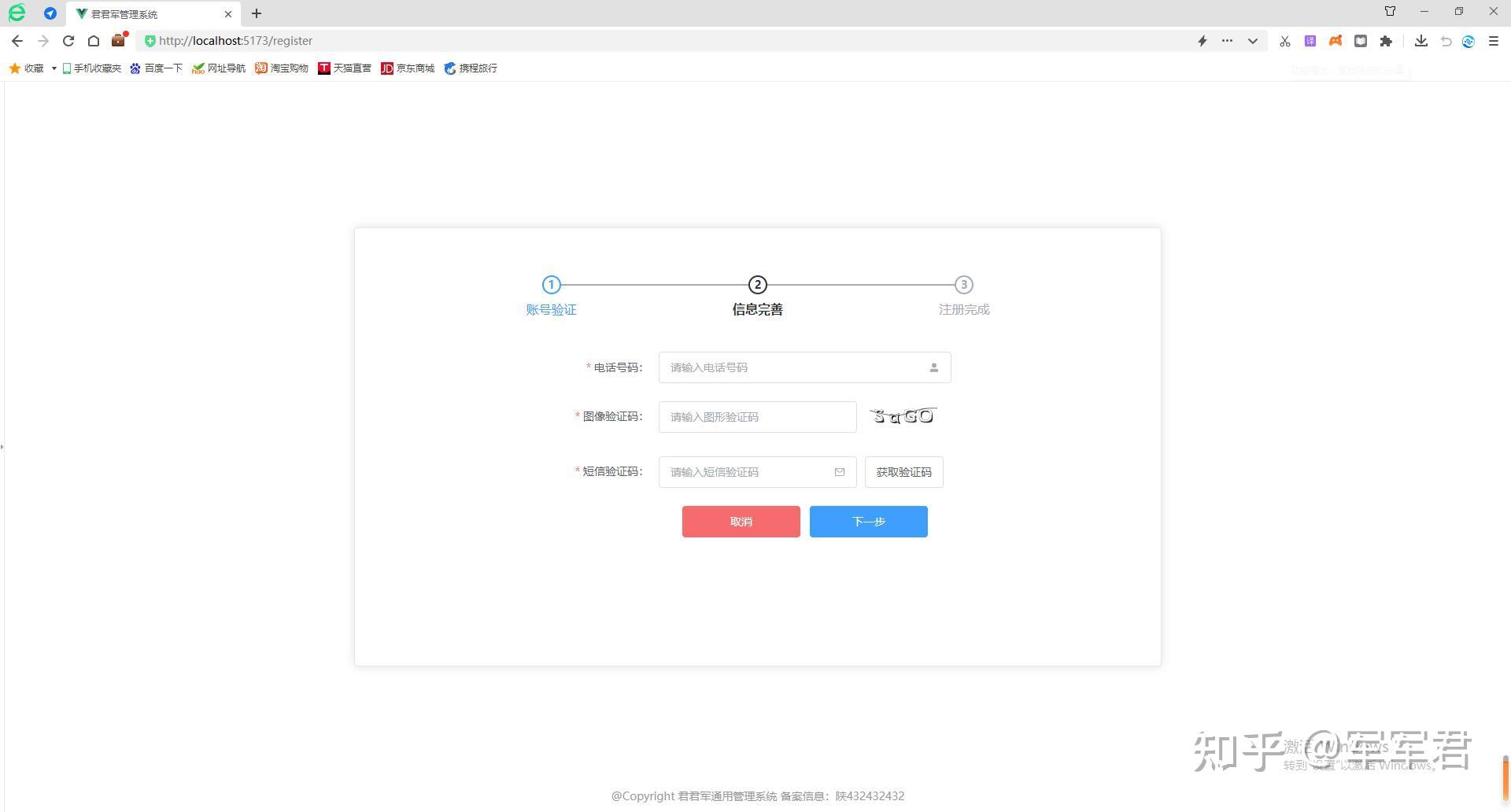1511x812 pixels.
Task: Click the person icon inside phone number field
Action: [933, 367]
